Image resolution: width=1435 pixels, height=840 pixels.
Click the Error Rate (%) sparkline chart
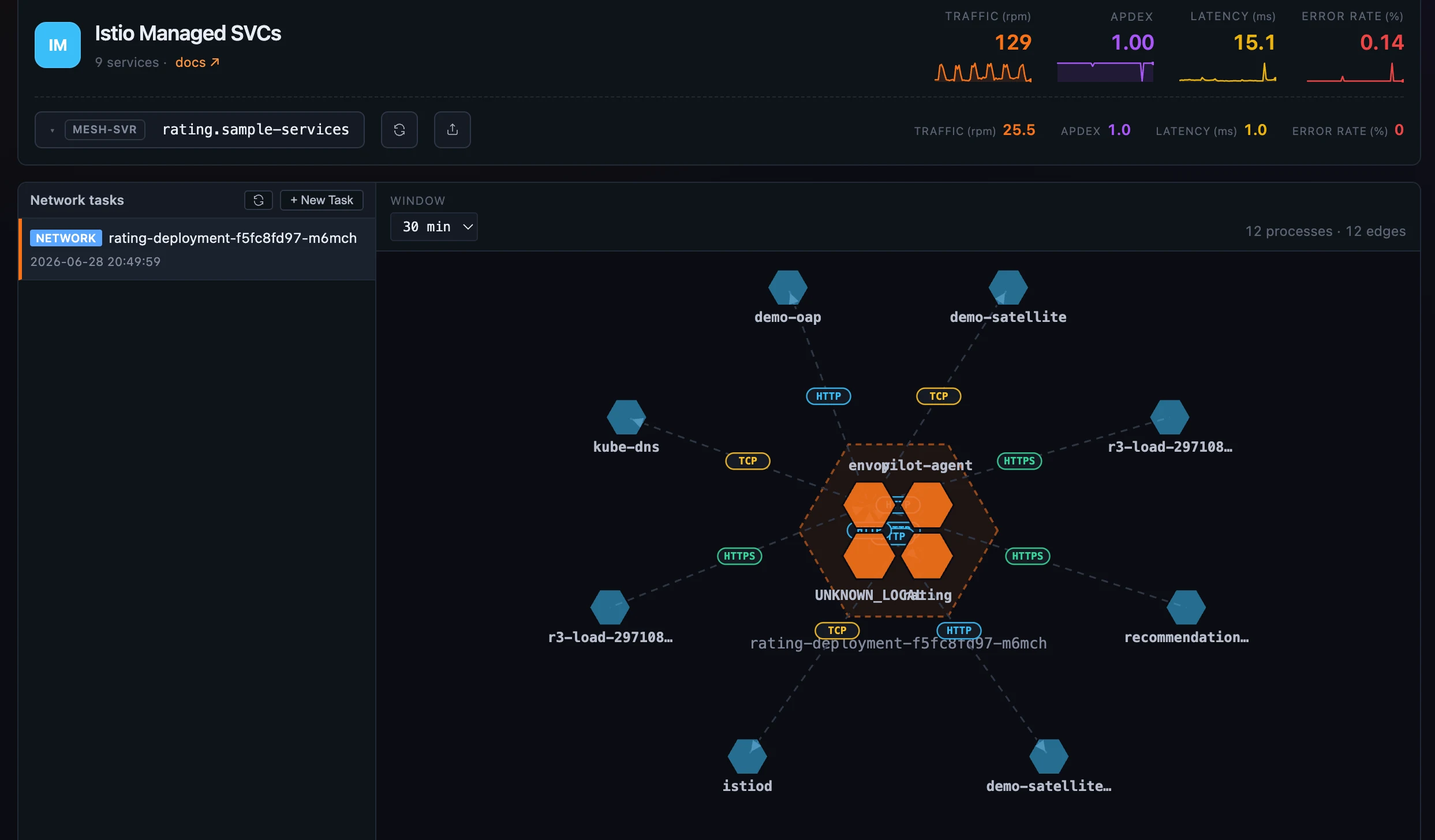[x=1355, y=72]
